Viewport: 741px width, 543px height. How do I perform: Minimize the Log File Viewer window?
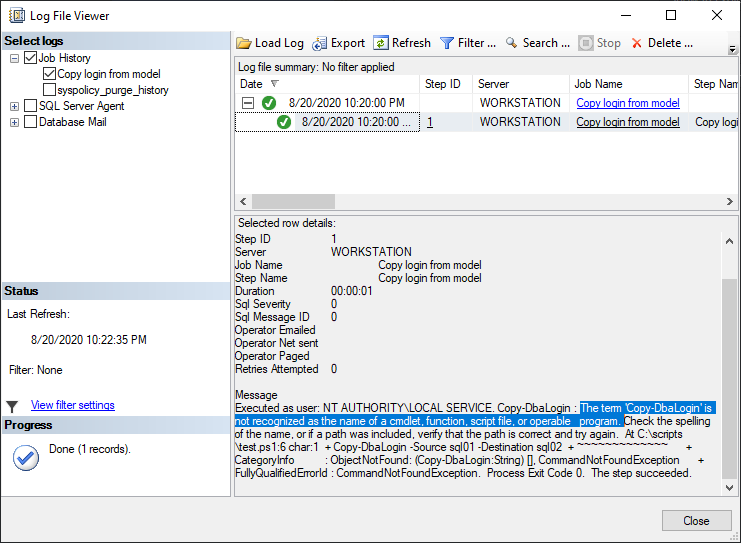click(x=626, y=15)
